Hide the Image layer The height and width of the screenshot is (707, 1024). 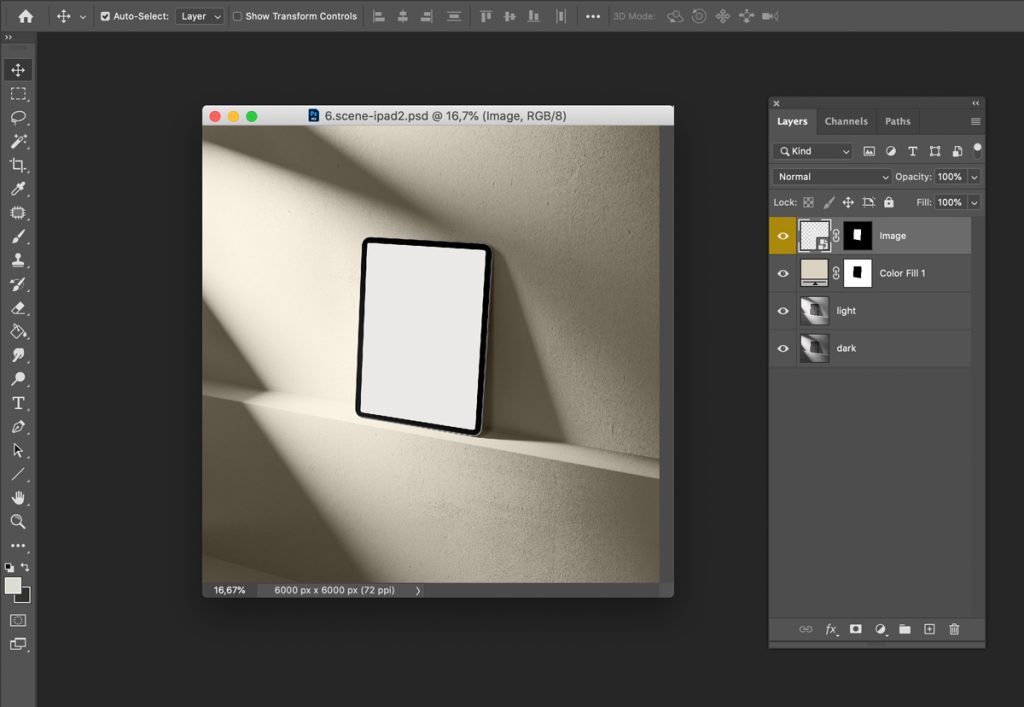[782, 236]
